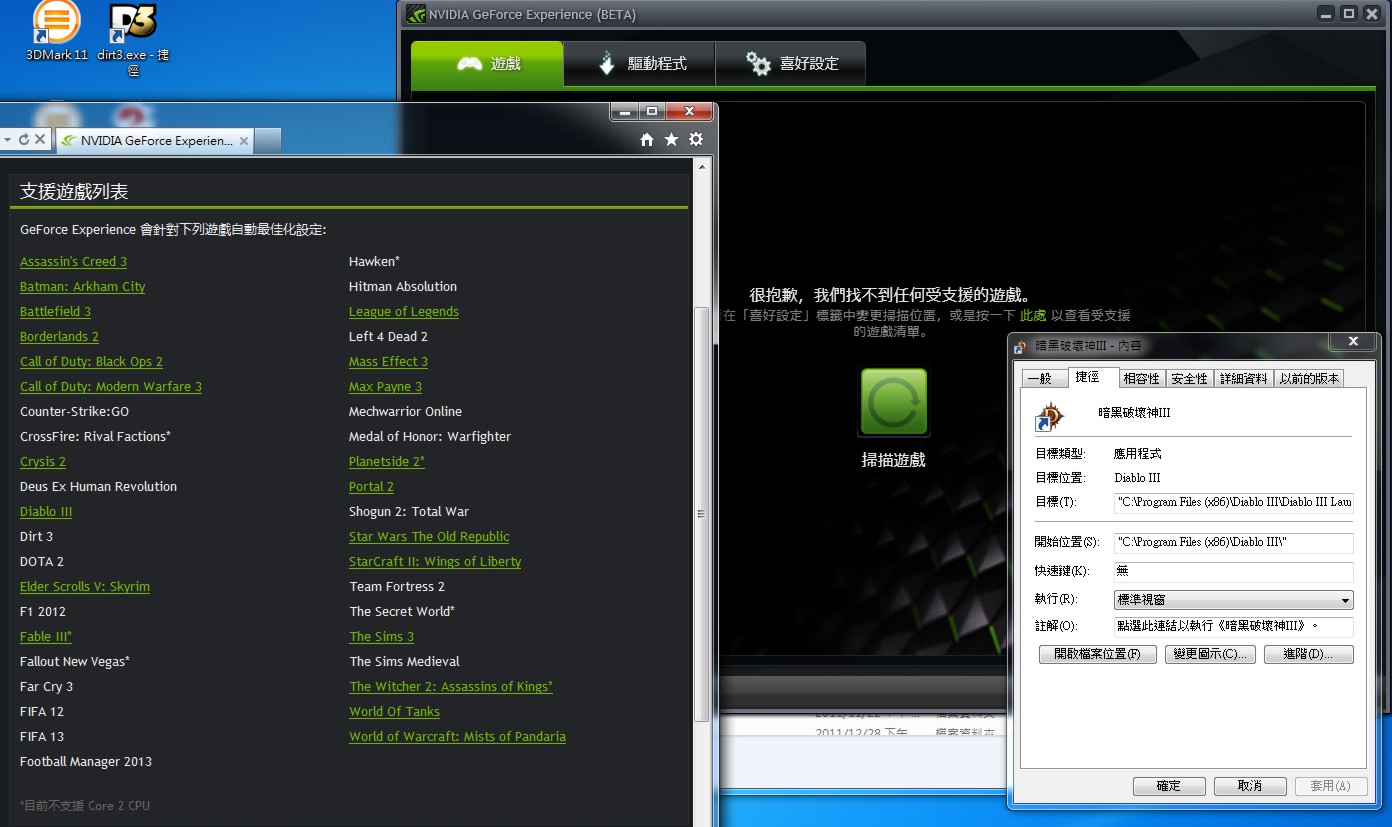Click 取消 button in properties dialog
The width and height of the screenshot is (1392, 827).
pyautogui.click(x=1250, y=786)
